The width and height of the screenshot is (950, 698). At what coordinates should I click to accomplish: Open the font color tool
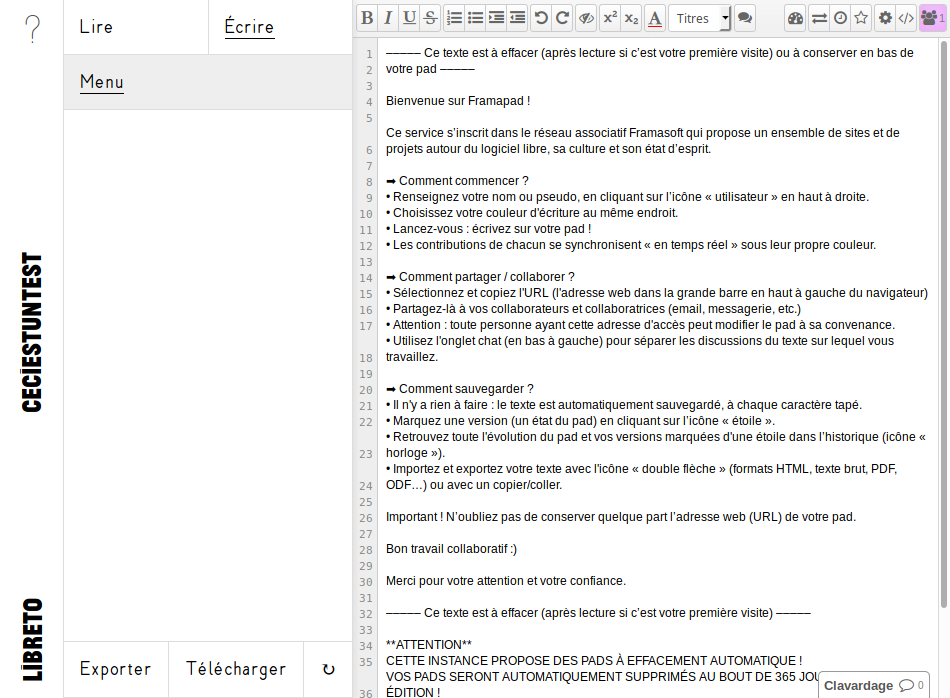655,18
